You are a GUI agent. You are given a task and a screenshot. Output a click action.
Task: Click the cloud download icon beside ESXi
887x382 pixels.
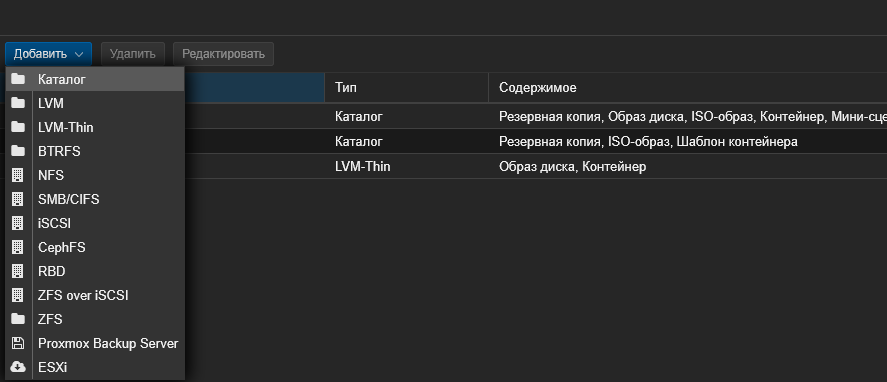point(18,367)
